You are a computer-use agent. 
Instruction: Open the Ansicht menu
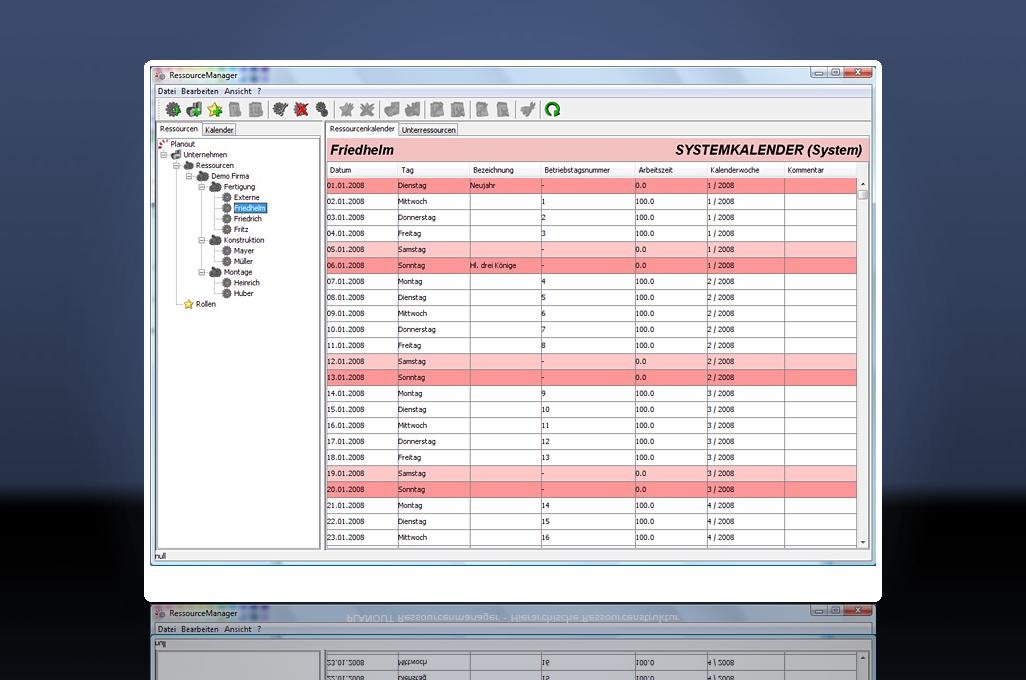238,92
